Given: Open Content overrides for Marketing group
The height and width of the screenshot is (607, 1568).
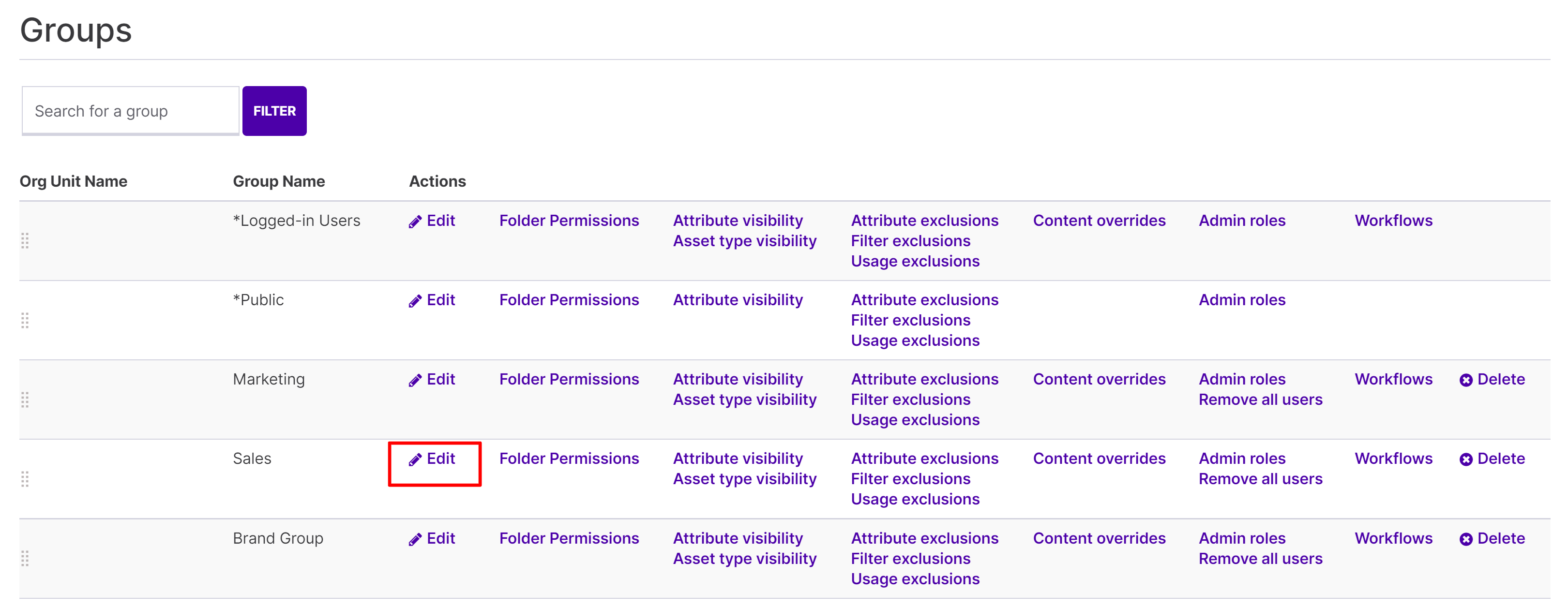Looking at the screenshot, I should point(1099,380).
